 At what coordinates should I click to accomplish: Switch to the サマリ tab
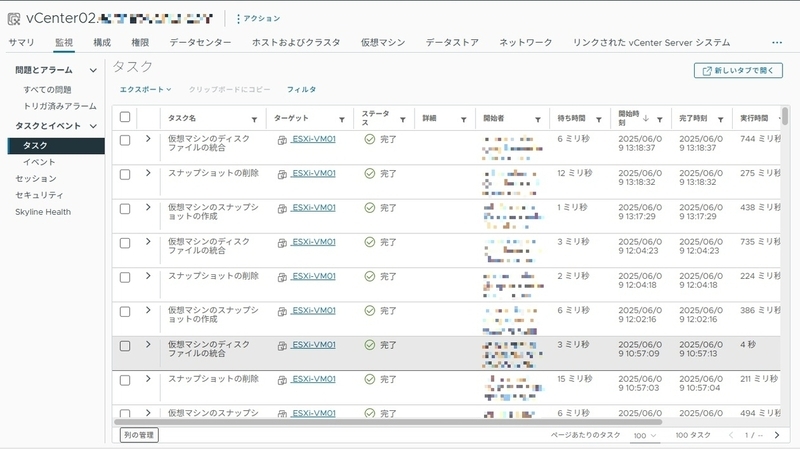tap(21, 42)
